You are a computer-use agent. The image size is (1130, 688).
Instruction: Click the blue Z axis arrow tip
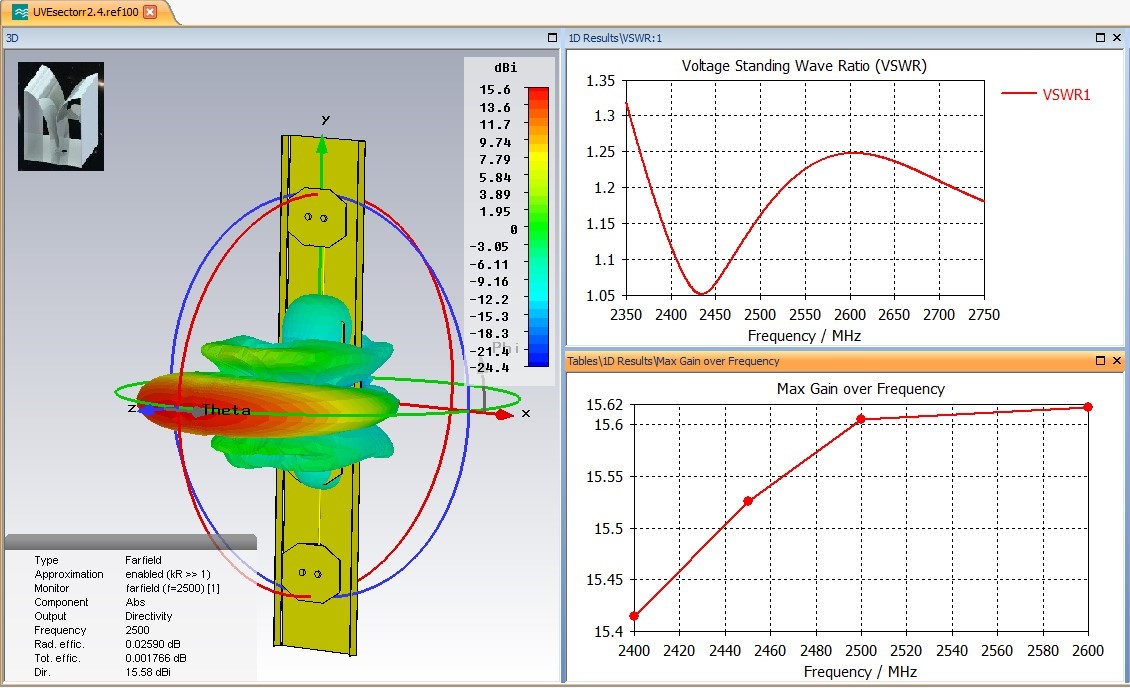pyautogui.click(x=146, y=409)
